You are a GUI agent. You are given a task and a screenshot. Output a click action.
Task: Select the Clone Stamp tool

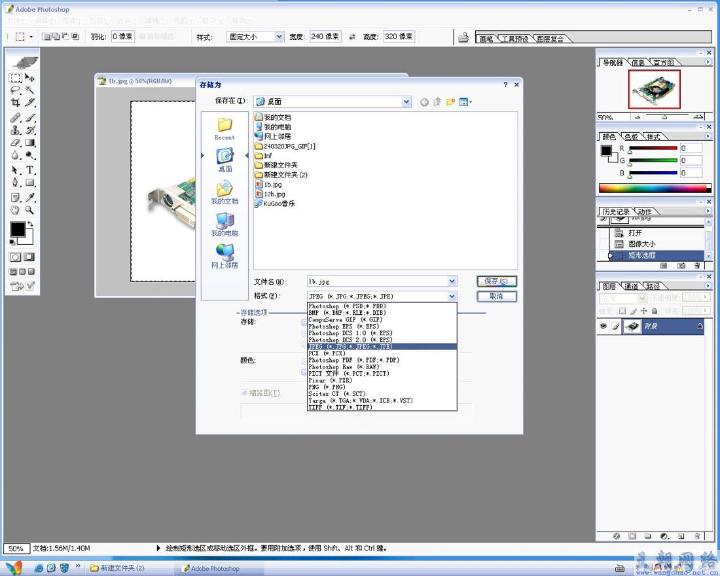tap(16, 130)
